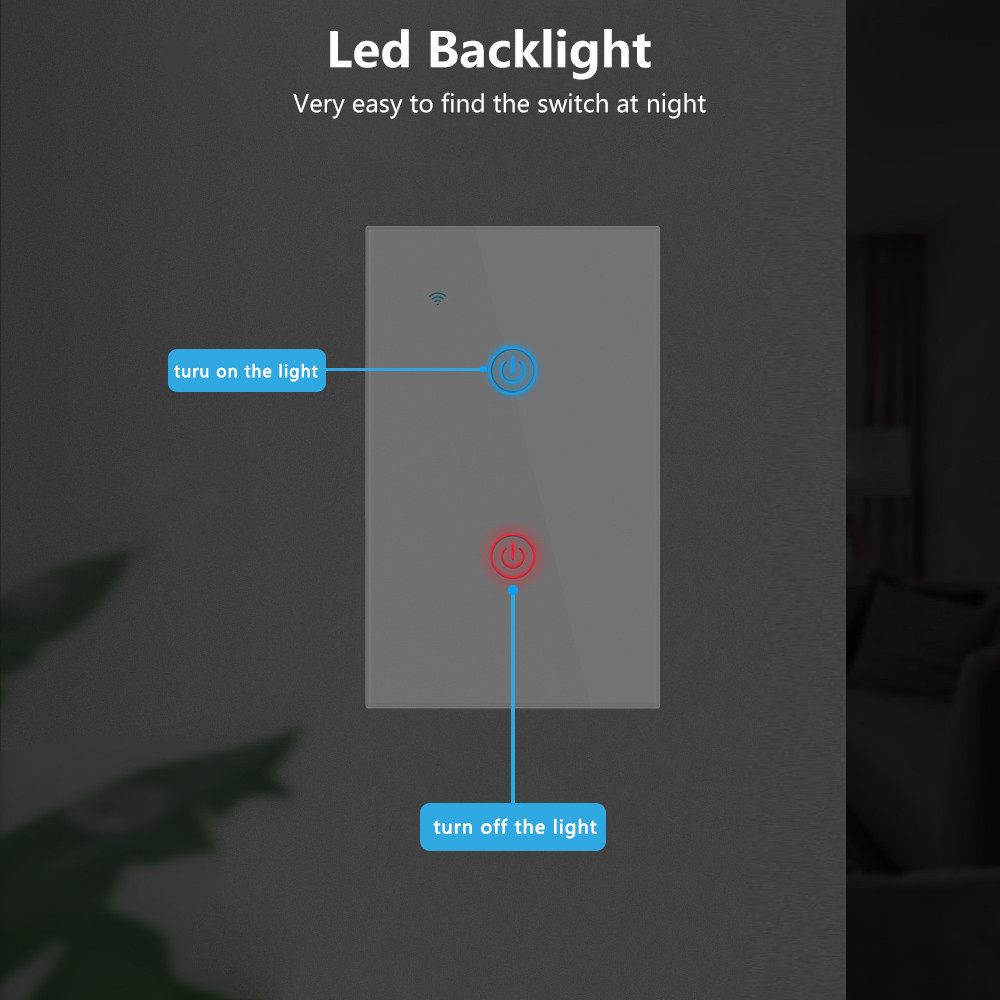Select the 'turn off the light' label
The width and height of the screenshot is (1000, 1000).
coord(513,827)
